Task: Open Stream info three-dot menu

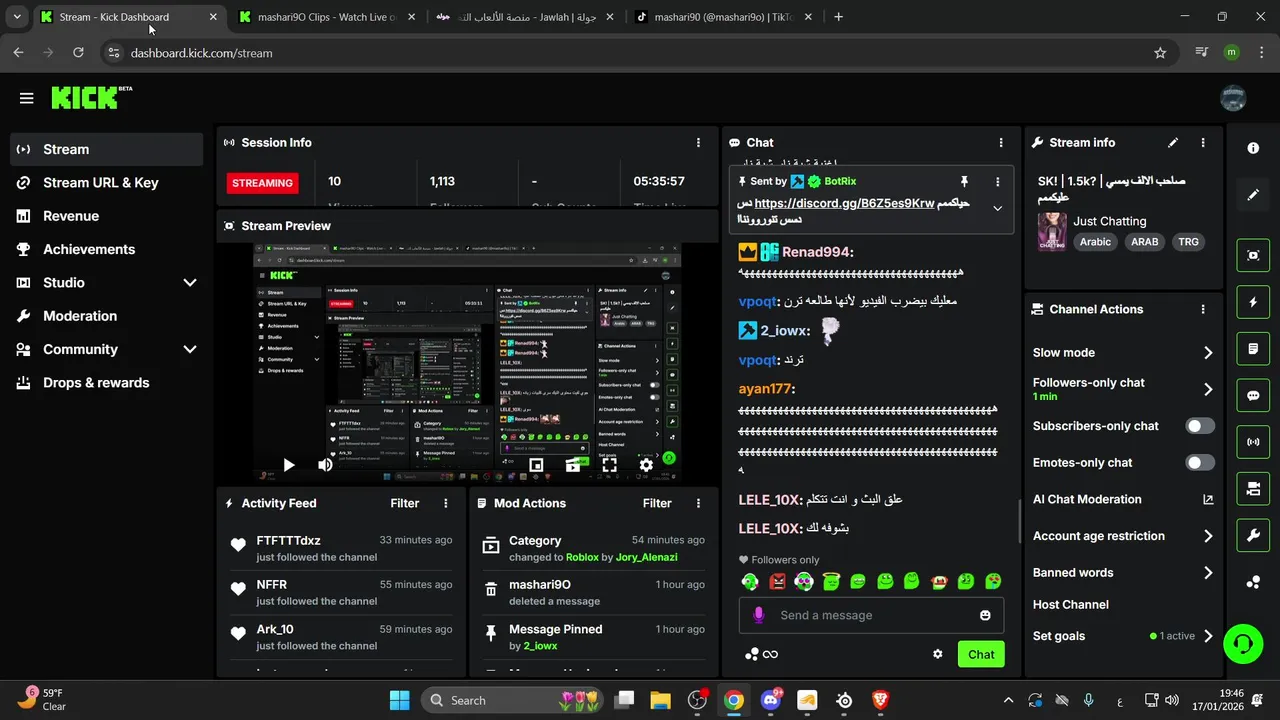Action: [1203, 143]
